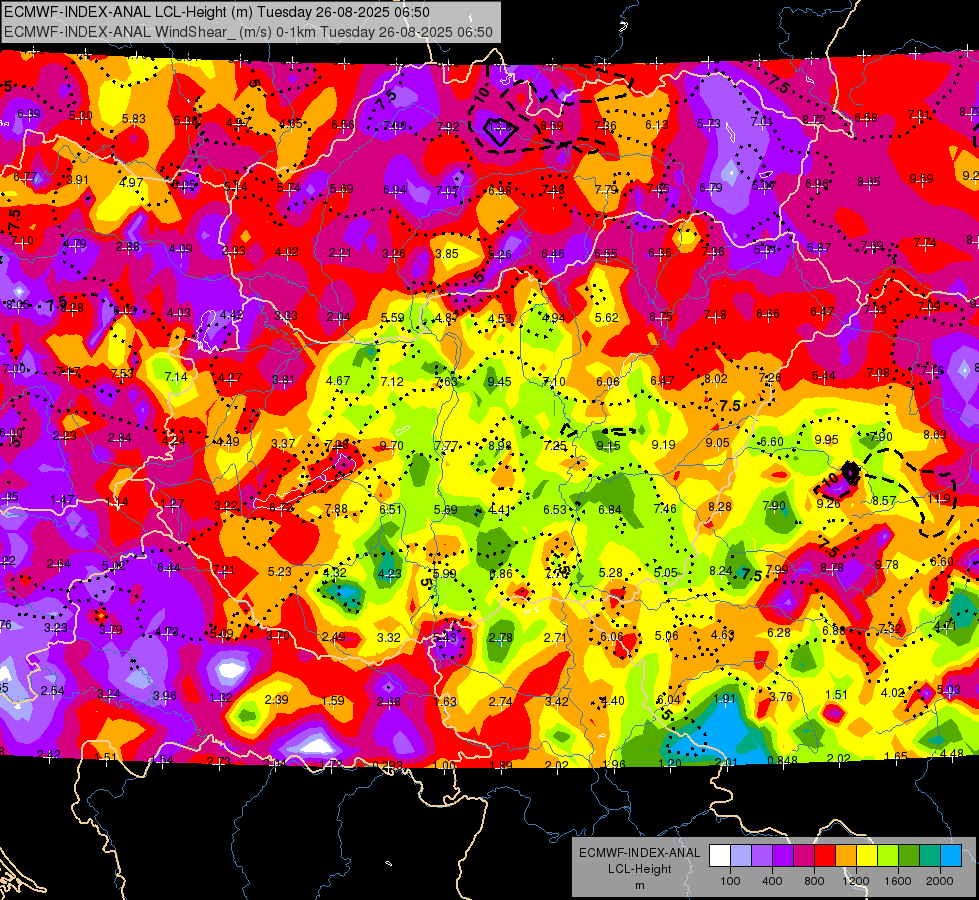The image size is (979, 900).
Task: Click the 2.78 grid value
Action: point(501,638)
